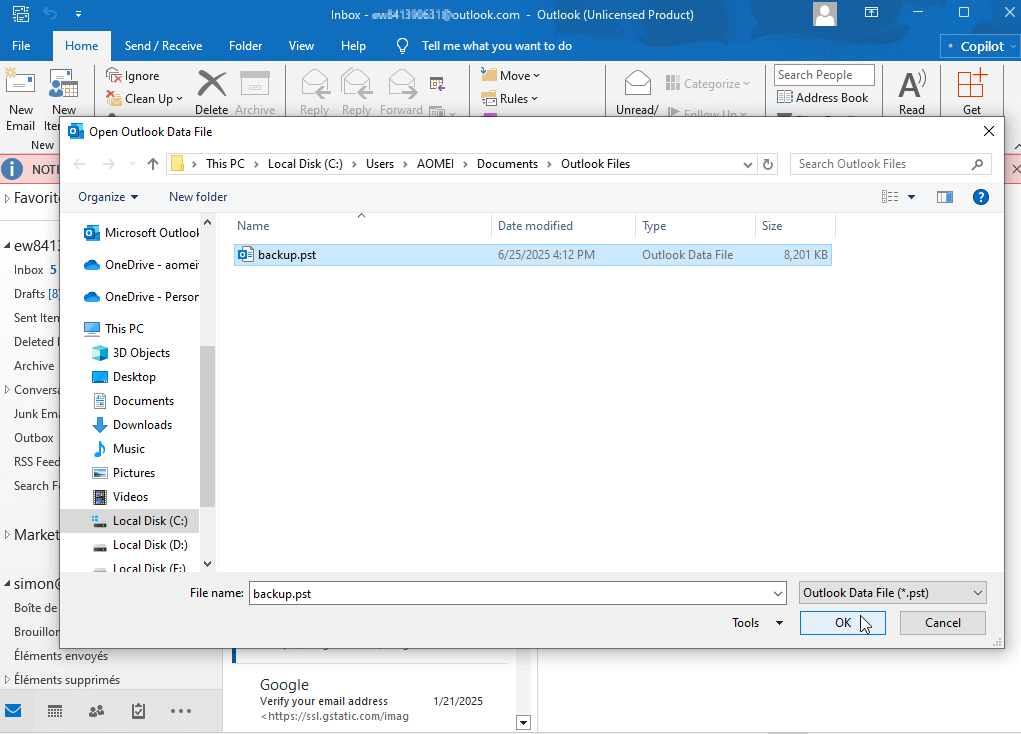Click the Search People field

point(824,75)
